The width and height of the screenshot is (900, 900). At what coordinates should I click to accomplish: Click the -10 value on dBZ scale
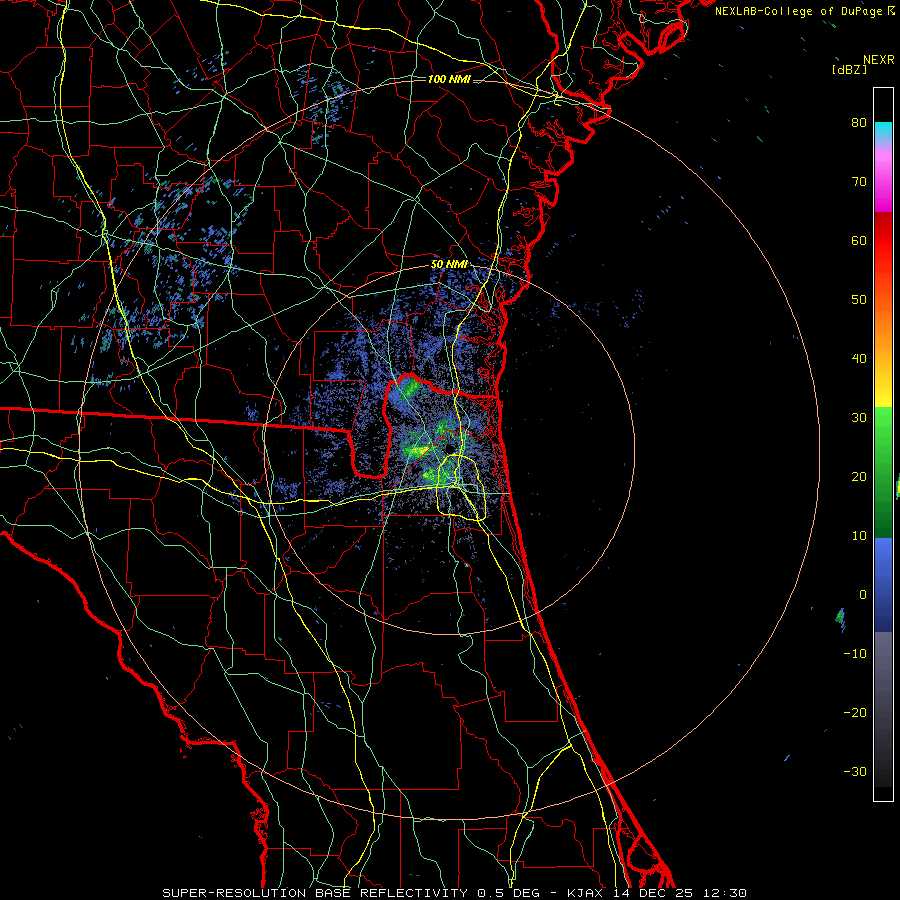click(855, 654)
